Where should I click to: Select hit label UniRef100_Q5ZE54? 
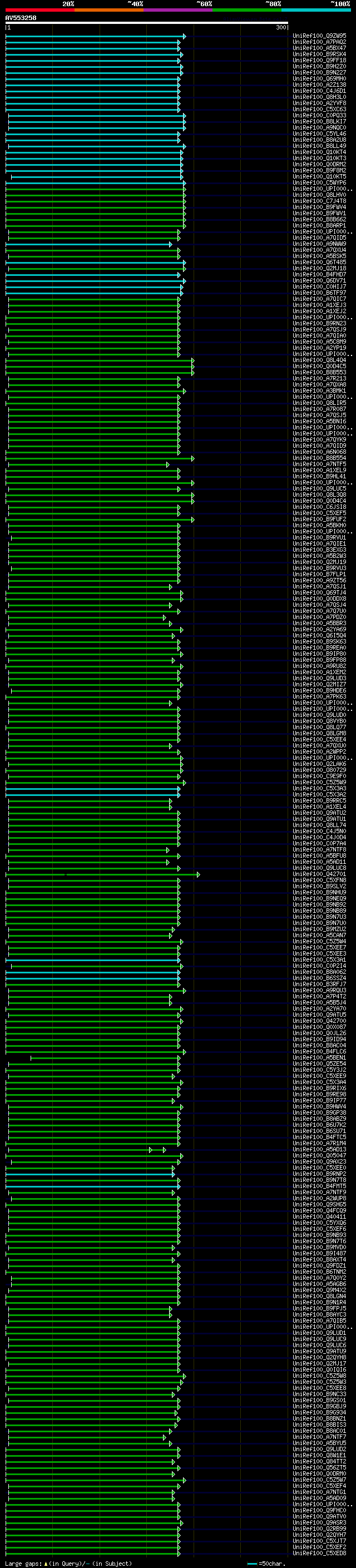(319, 1064)
